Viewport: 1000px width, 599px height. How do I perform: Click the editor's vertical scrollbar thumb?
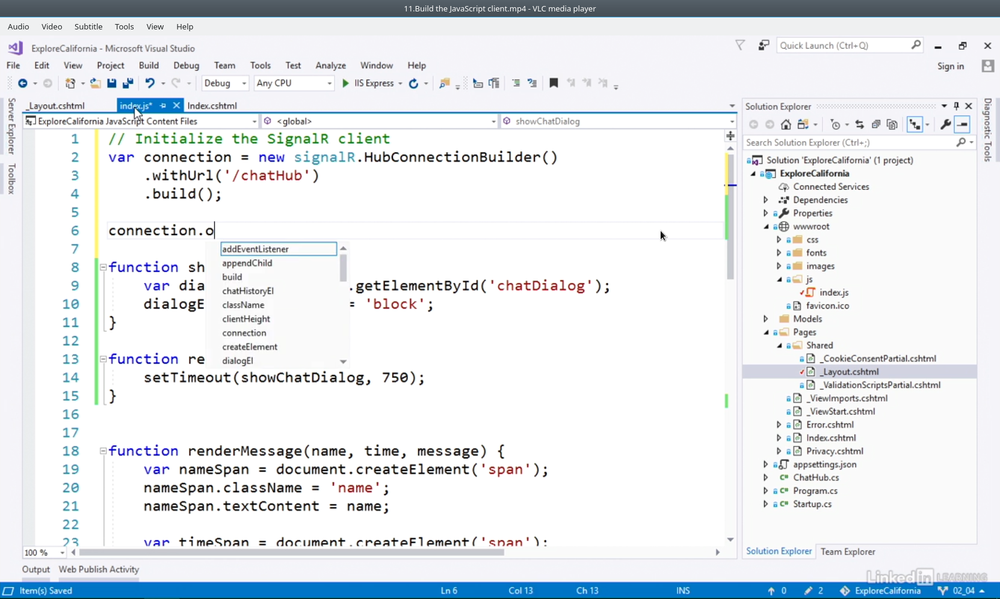point(730,217)
